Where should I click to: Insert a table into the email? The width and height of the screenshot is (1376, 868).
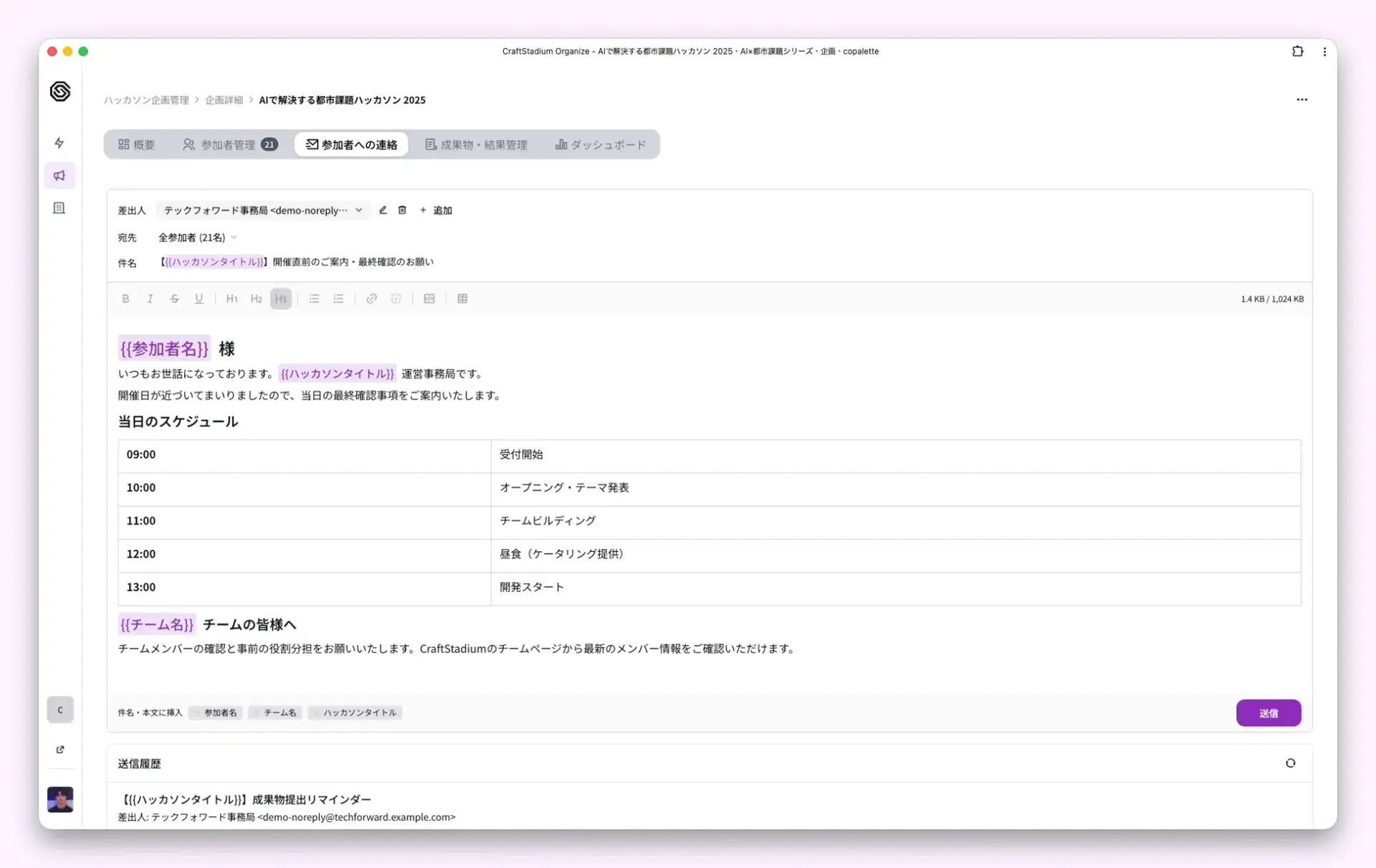pyautogui.click(x=463, y=299)
